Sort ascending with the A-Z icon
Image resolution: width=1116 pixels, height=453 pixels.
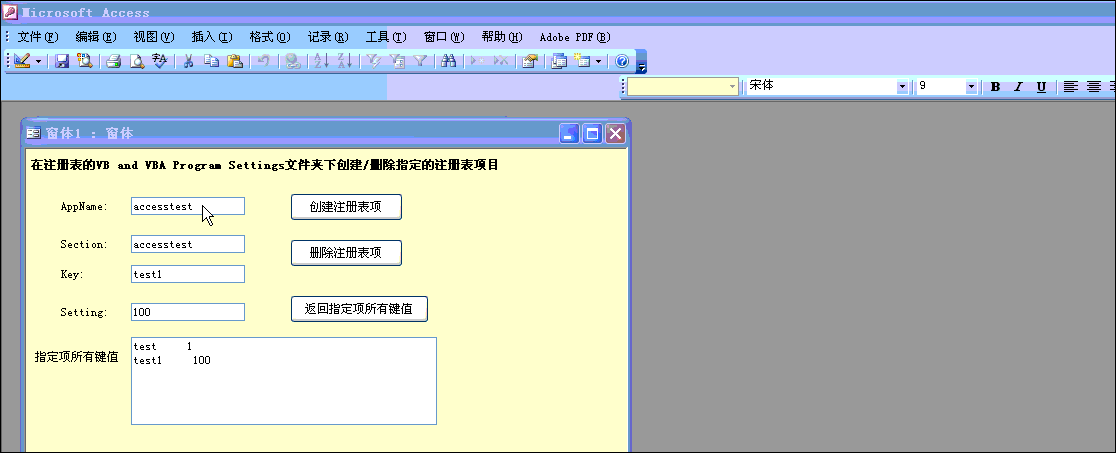click(322, 61)
